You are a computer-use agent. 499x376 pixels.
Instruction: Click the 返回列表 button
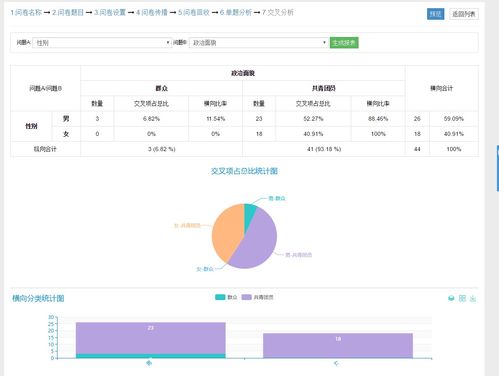[x=464, y=14]
